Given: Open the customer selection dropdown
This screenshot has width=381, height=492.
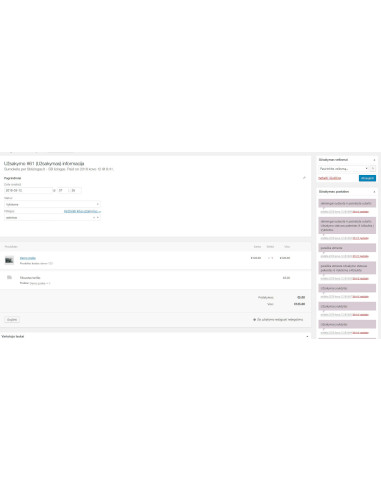Looking at the screenshot, I should [52, 218].
